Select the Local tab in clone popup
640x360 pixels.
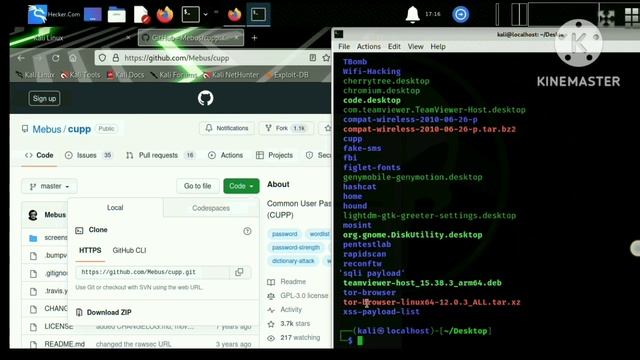(x=115, y=208)
